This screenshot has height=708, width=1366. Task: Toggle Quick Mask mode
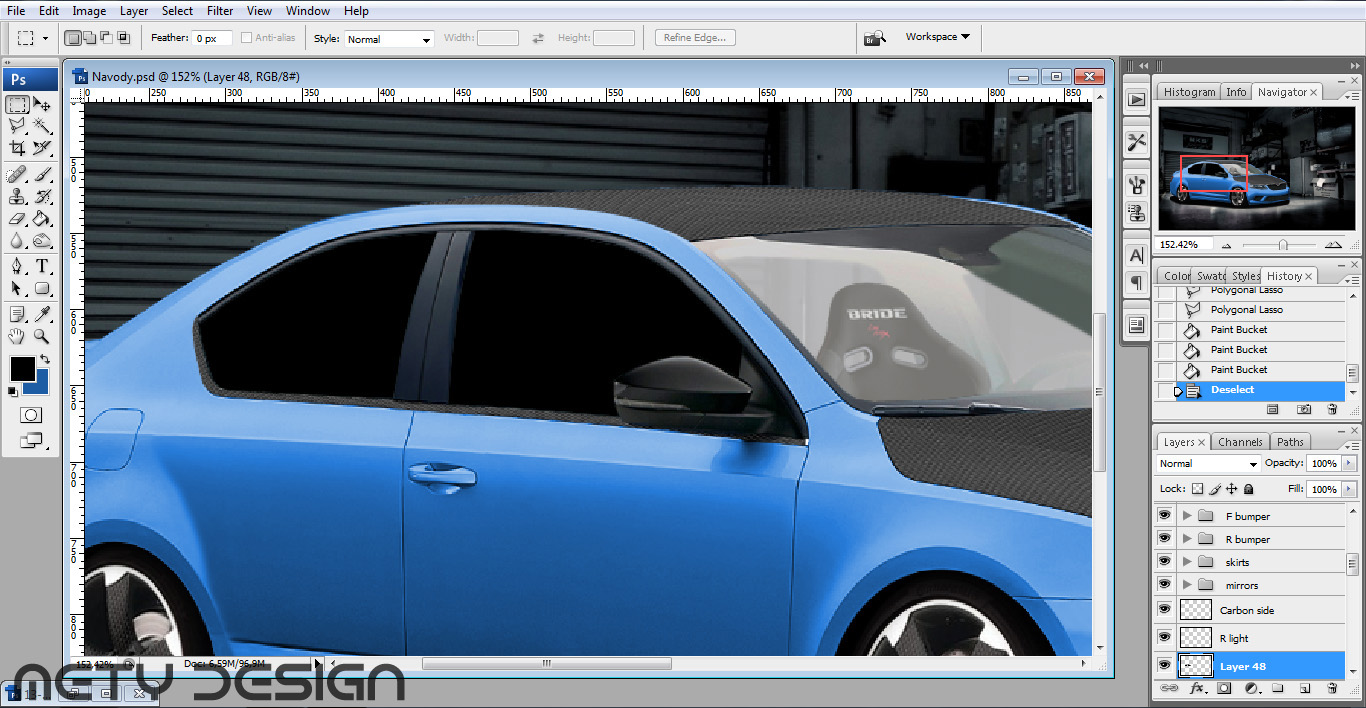31,415
